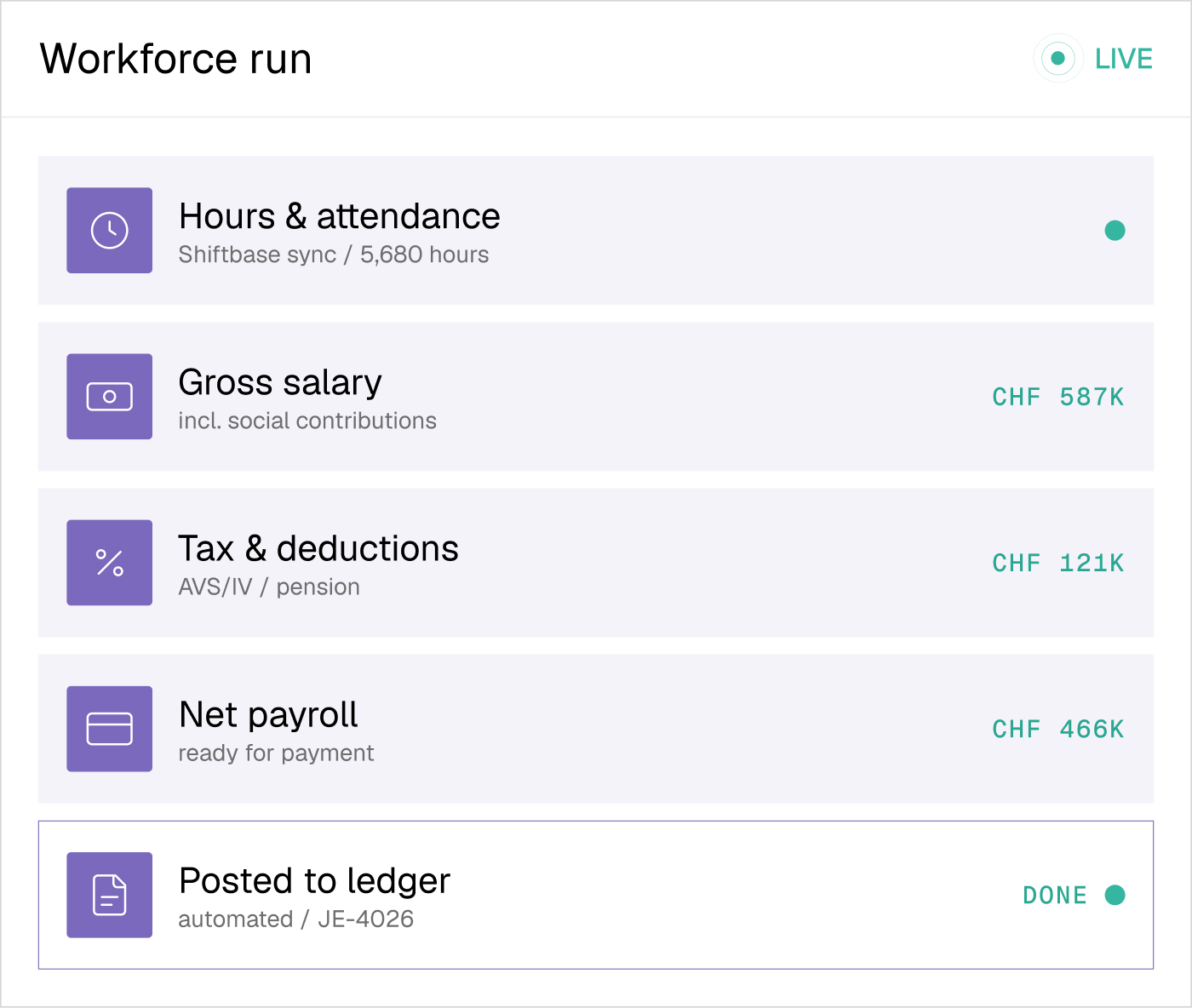Select the Hours & attendance heading
1192x1008 pixels.
340,216
